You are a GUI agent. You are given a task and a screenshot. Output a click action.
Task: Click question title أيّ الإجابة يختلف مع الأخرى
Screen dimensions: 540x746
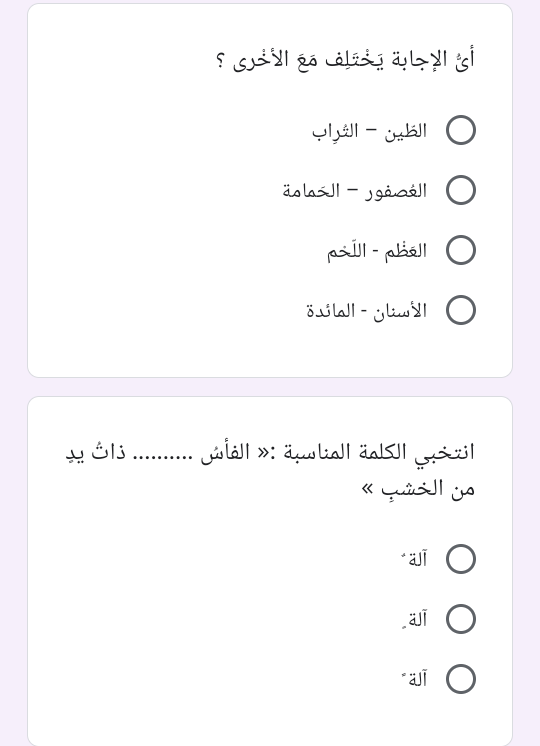(x=345, y=59)
